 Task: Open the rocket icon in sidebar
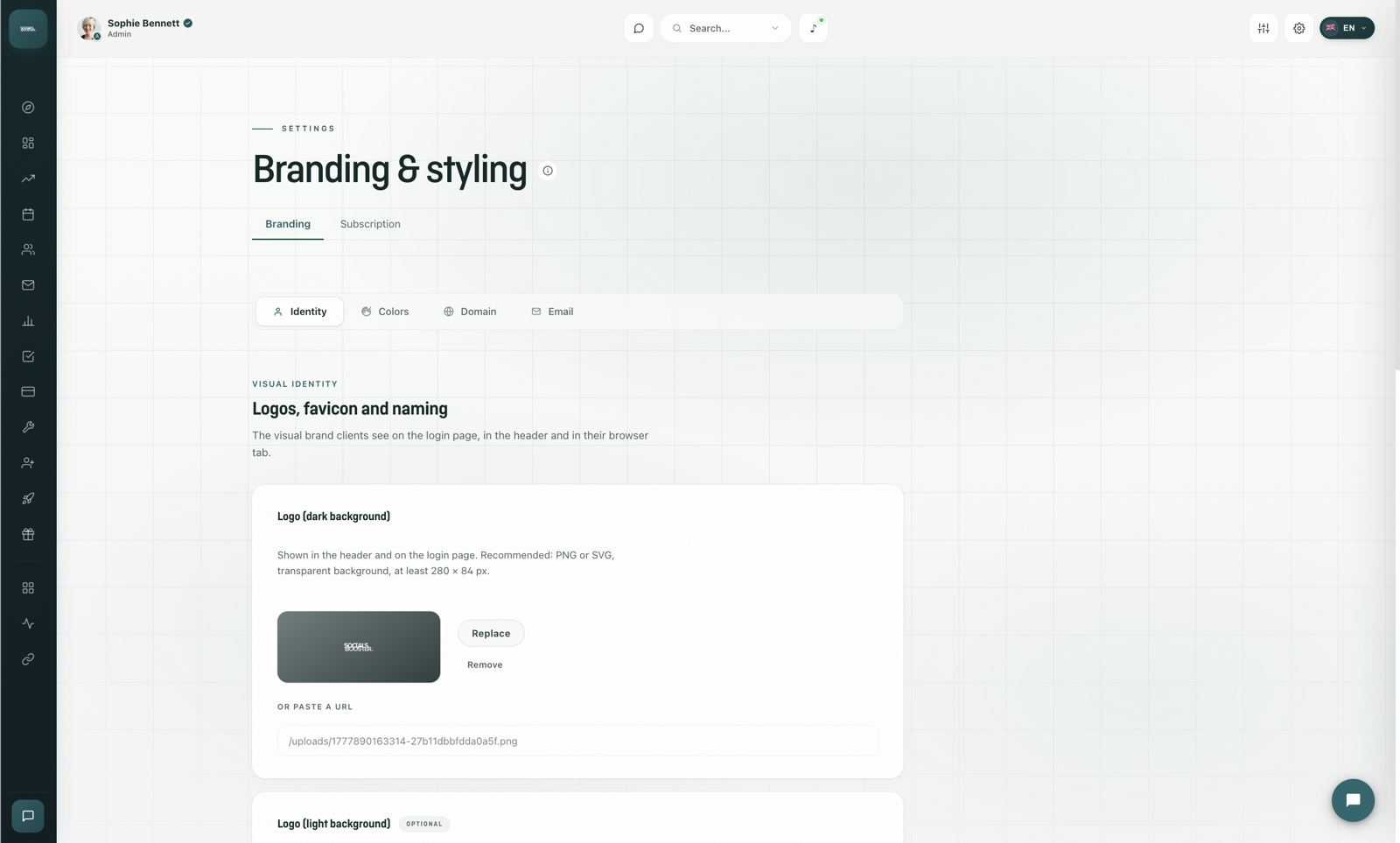[x=28, y=498]
